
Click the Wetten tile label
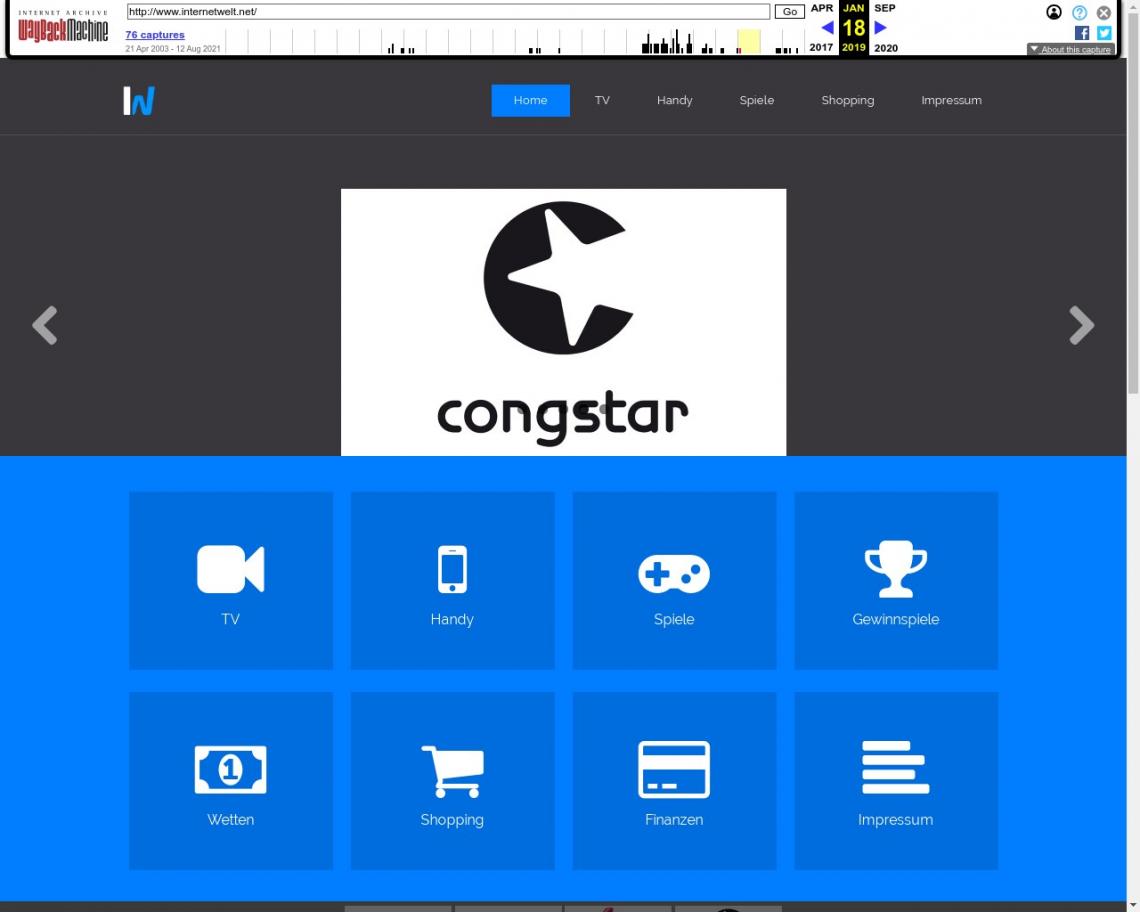coord(230,820)
